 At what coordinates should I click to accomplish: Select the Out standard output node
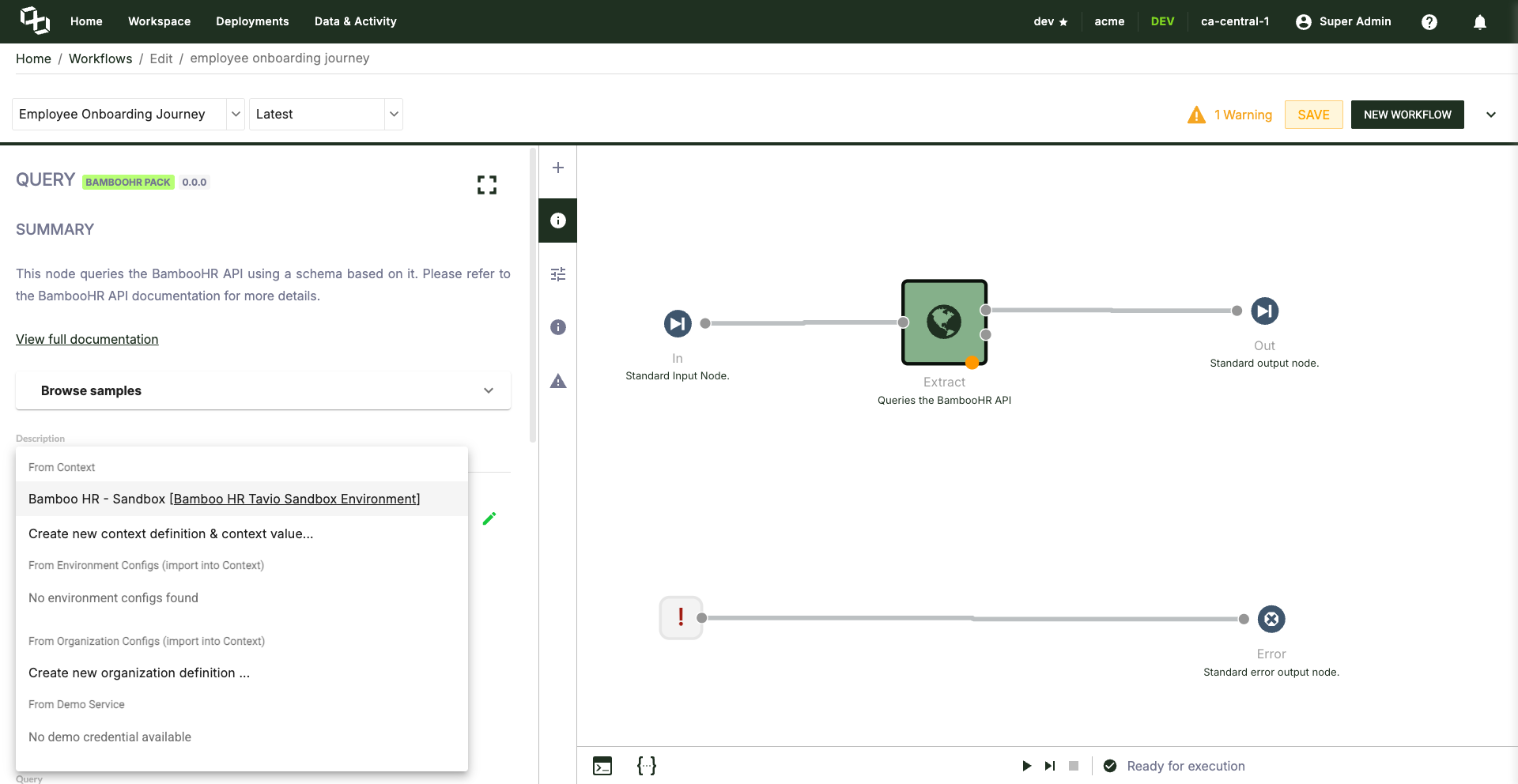pyautogui.click(x=1264, y=311)
